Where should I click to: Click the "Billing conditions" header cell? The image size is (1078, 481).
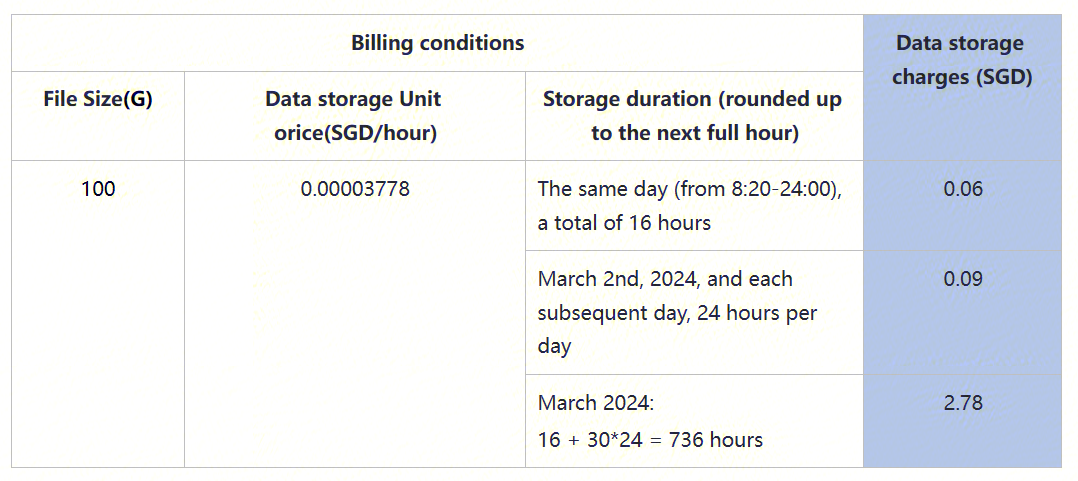[437, 43]
